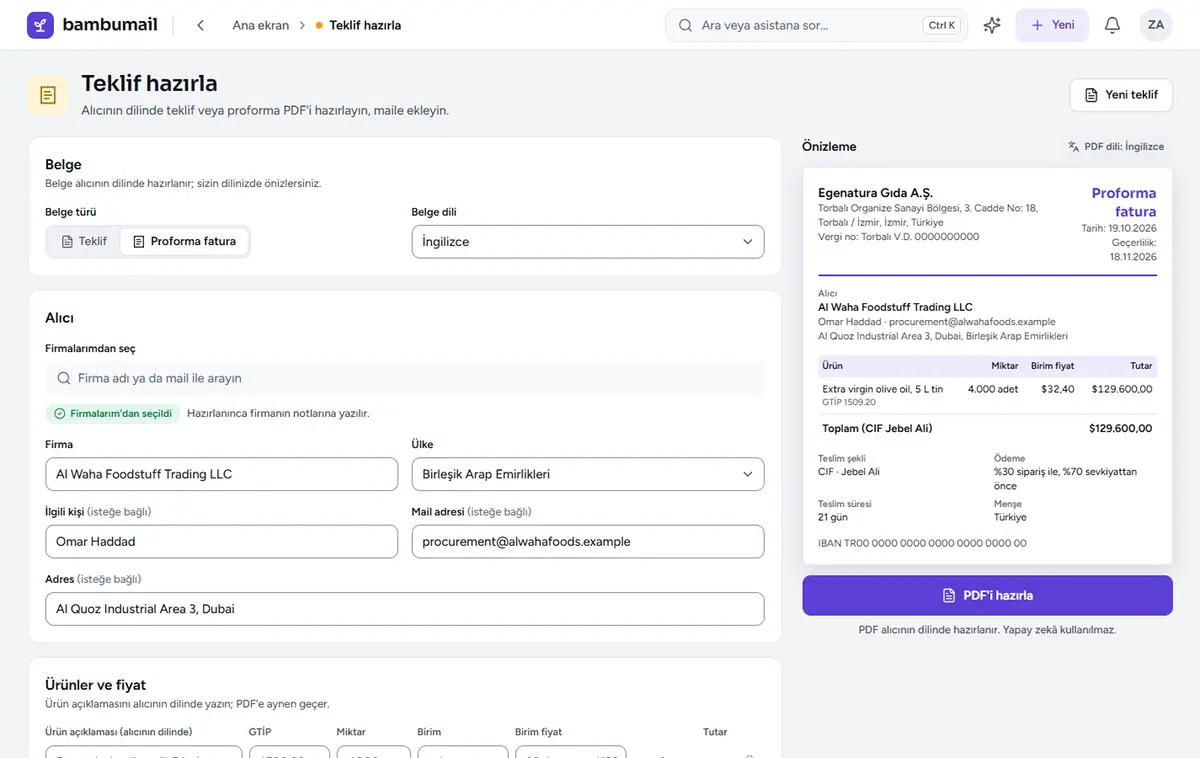Click the Proforma fatura heading in the preview

[1124, 202]
